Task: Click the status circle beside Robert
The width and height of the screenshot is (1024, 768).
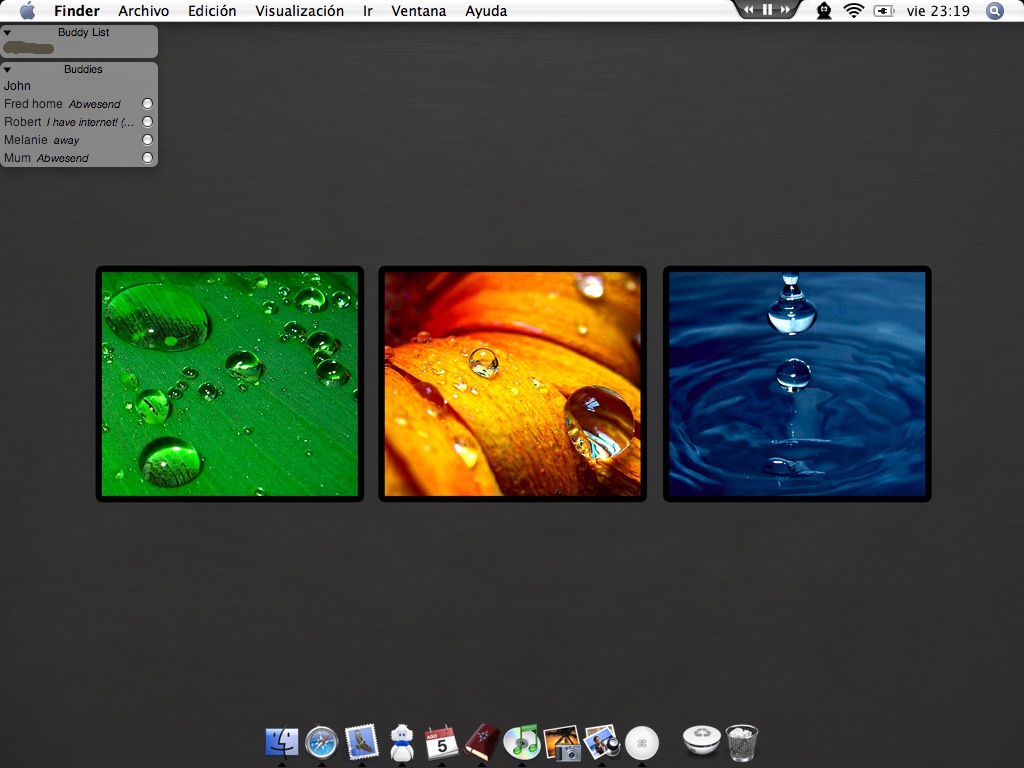Action: [148, 121]
